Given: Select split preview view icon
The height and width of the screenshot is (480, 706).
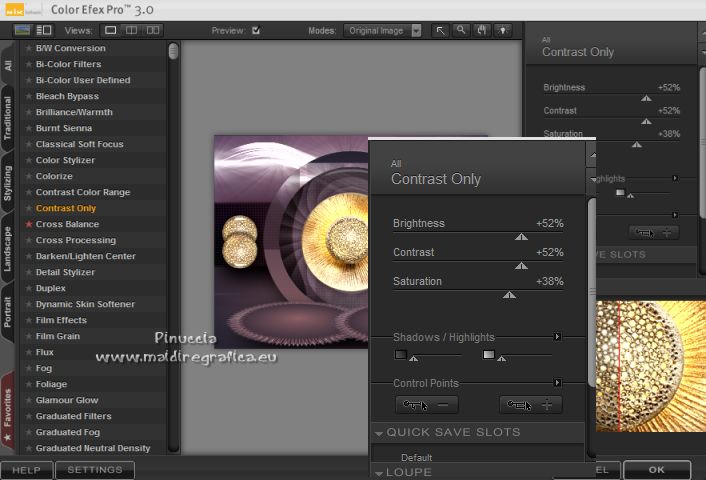Looking at the screenshot, I should 131,30.
